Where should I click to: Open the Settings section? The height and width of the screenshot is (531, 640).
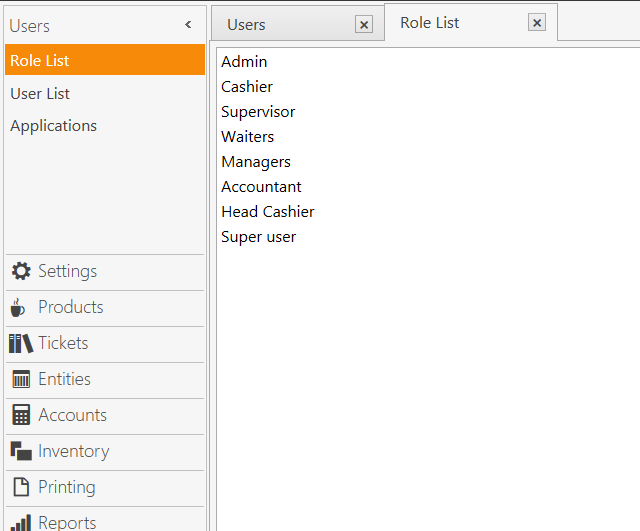[105, 271]
